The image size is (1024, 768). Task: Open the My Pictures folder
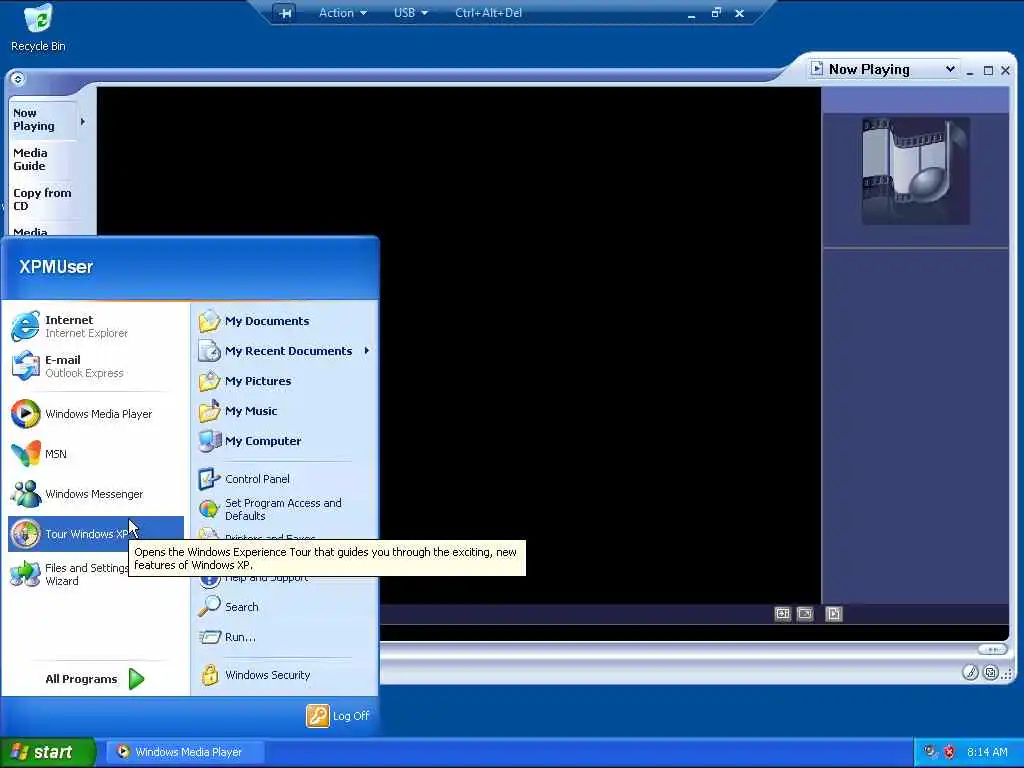(x=285, y=381)
